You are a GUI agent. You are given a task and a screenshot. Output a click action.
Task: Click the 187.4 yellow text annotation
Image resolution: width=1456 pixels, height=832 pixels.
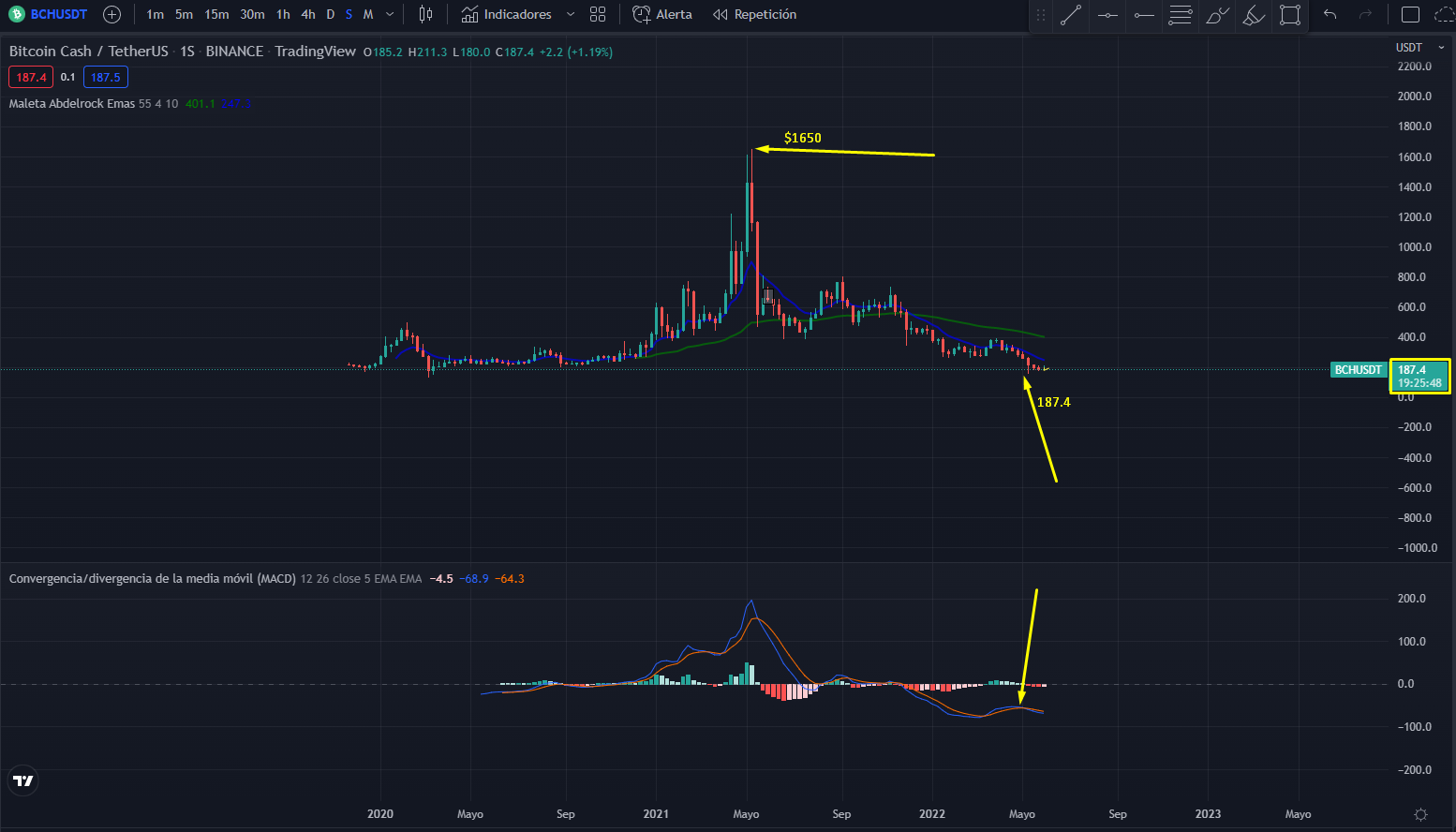[1053, 402]
